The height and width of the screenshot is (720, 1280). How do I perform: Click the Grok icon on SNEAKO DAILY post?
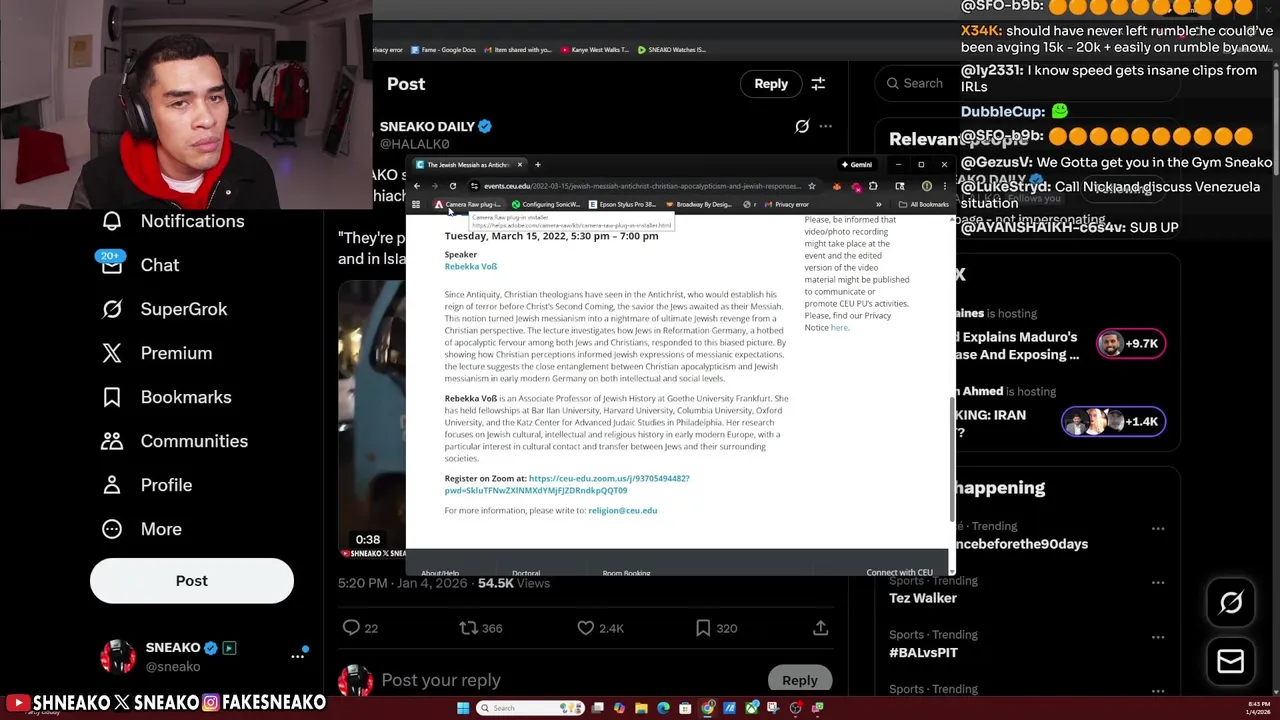[802, 126]
